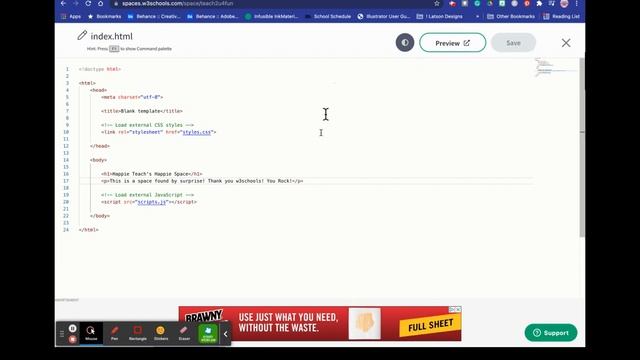Open the Brawny paper towel advertisement

[x=320, y=323]
